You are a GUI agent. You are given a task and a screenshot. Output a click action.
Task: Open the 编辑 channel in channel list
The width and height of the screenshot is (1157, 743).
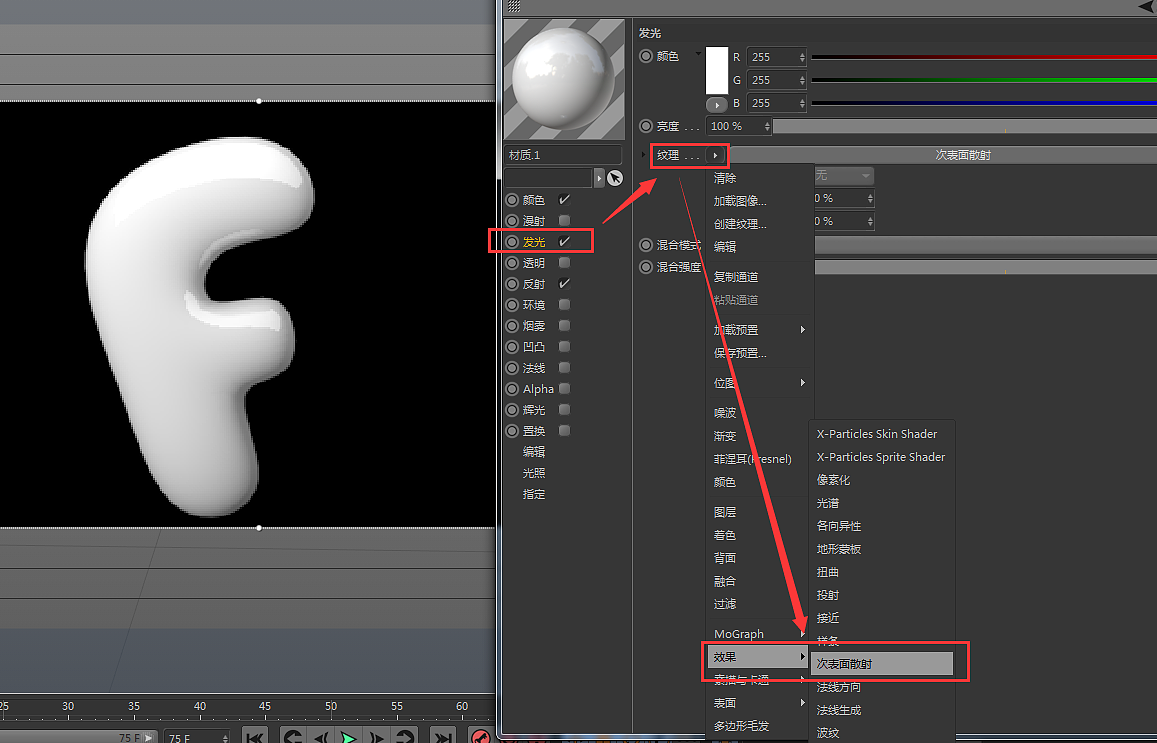pyautogui.click(x=533, y=452)
